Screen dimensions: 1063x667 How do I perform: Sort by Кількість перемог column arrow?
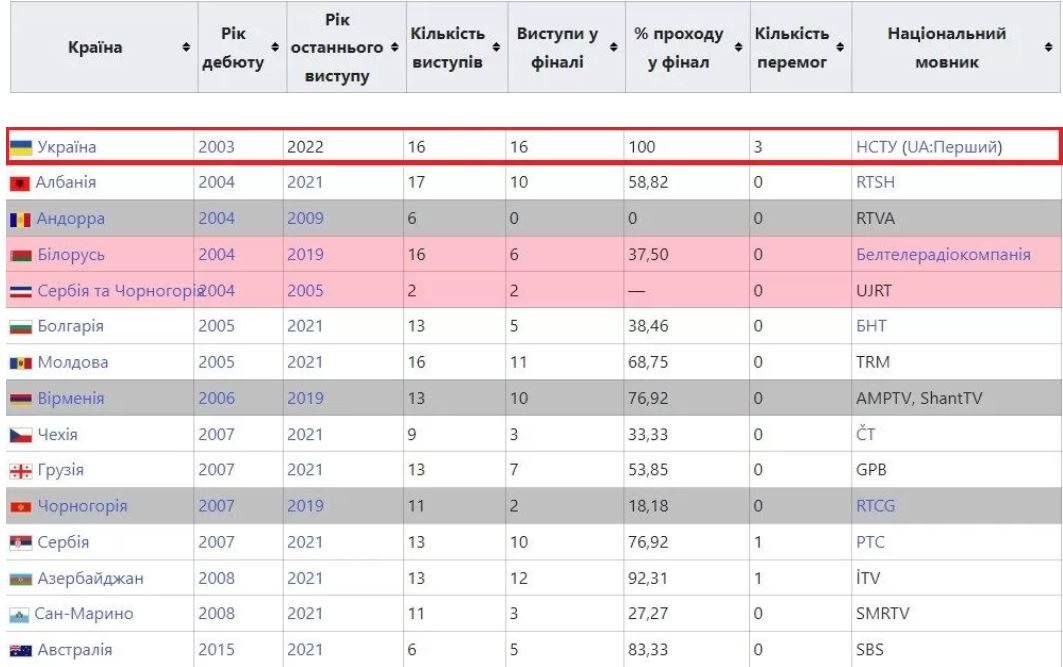click(x=842, y=48)
